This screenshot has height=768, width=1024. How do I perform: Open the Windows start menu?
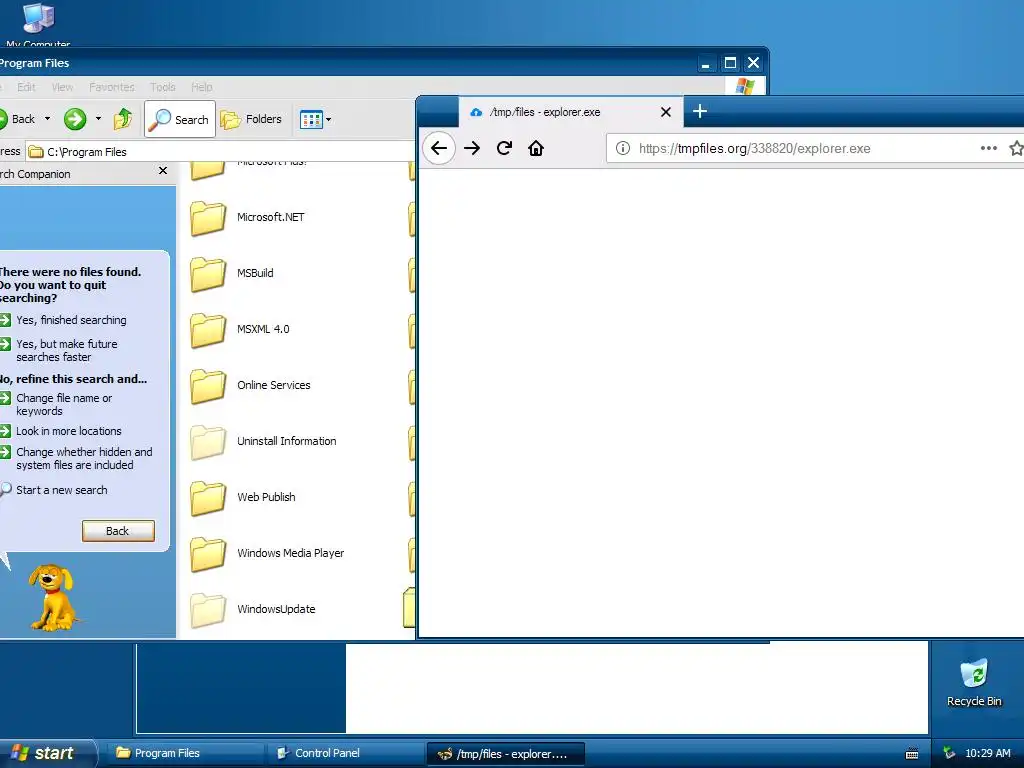[46, 753]
